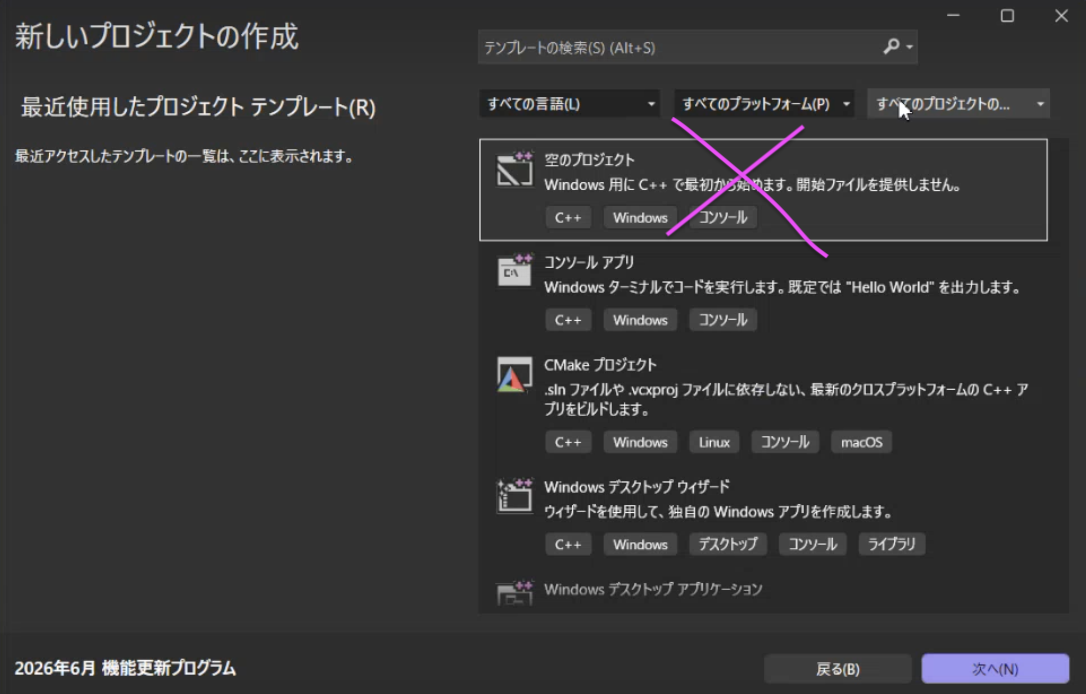This screenshot has width=1086, height=694.
Task: Click the CMake プロジェクト triangle icon
Action: coord(515,375)
